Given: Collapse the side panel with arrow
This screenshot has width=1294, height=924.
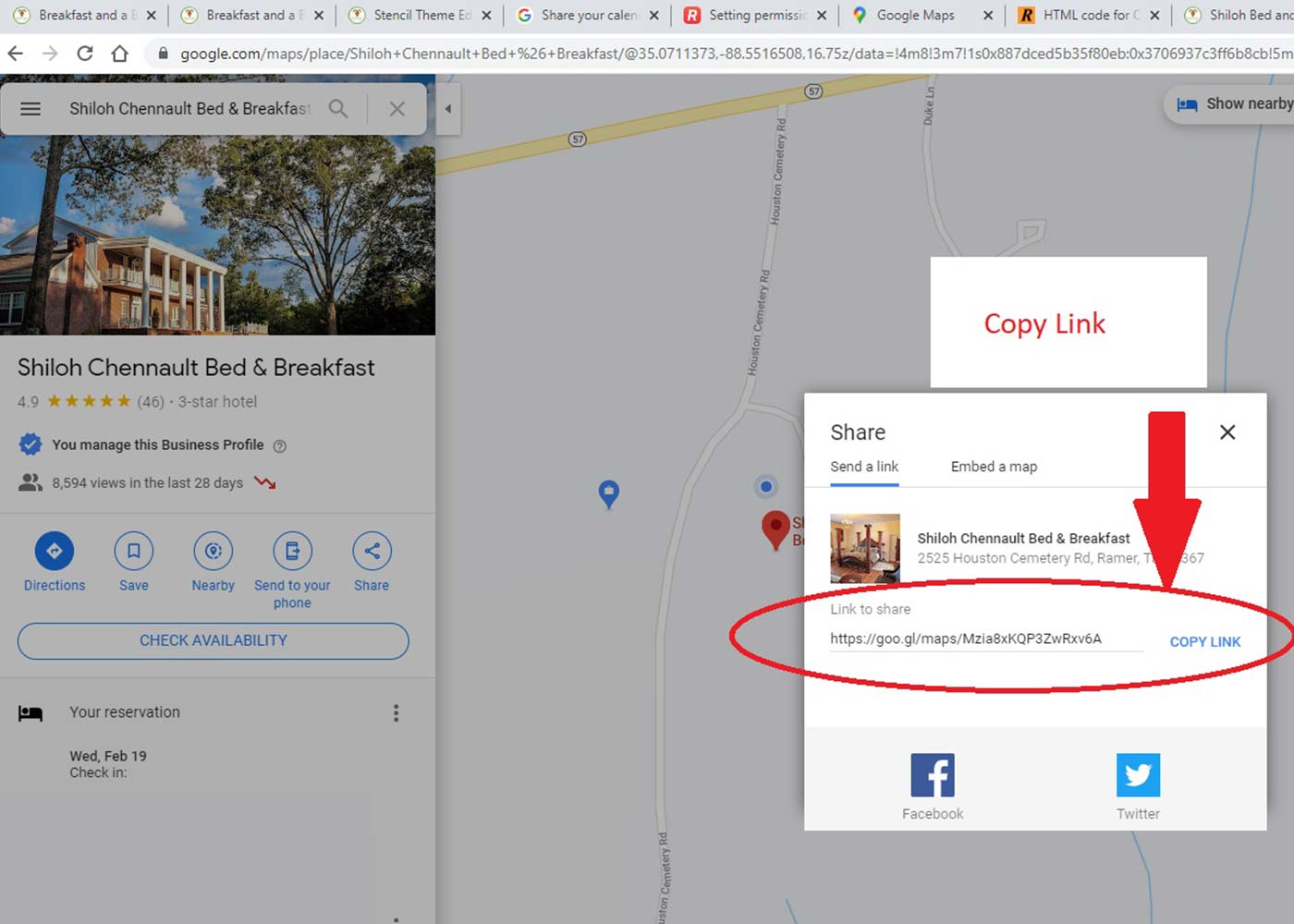Looking at the screenshot, I should [448, 109].
